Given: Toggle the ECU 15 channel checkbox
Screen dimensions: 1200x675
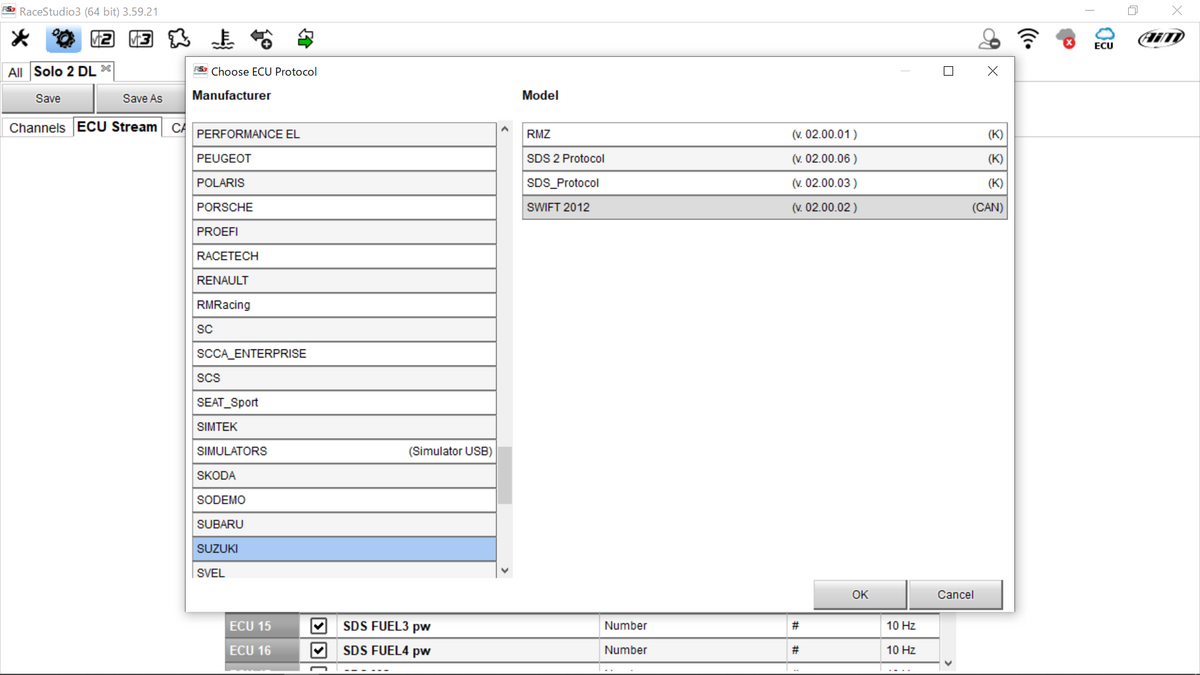Looking at the screenshot, I should (319, 626).
